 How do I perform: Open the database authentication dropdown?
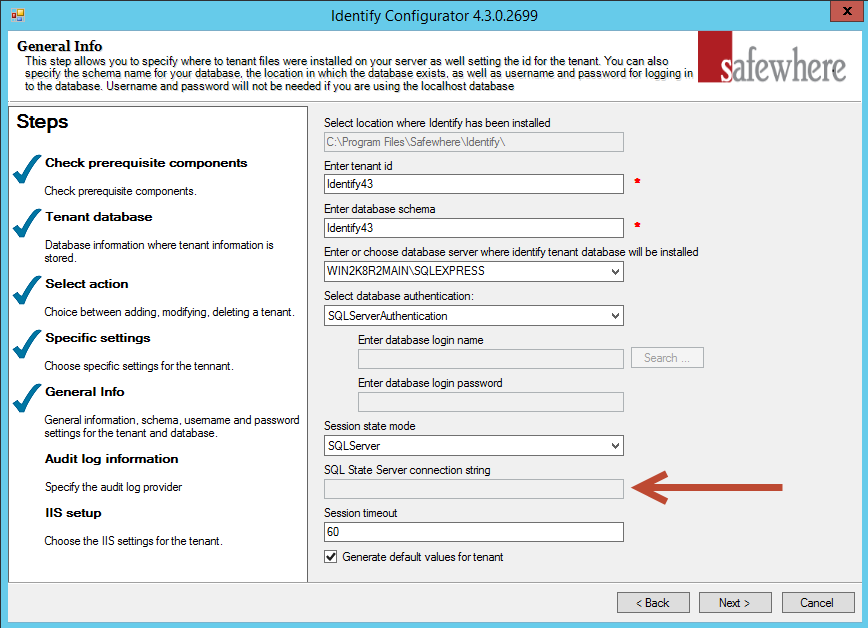615,316
